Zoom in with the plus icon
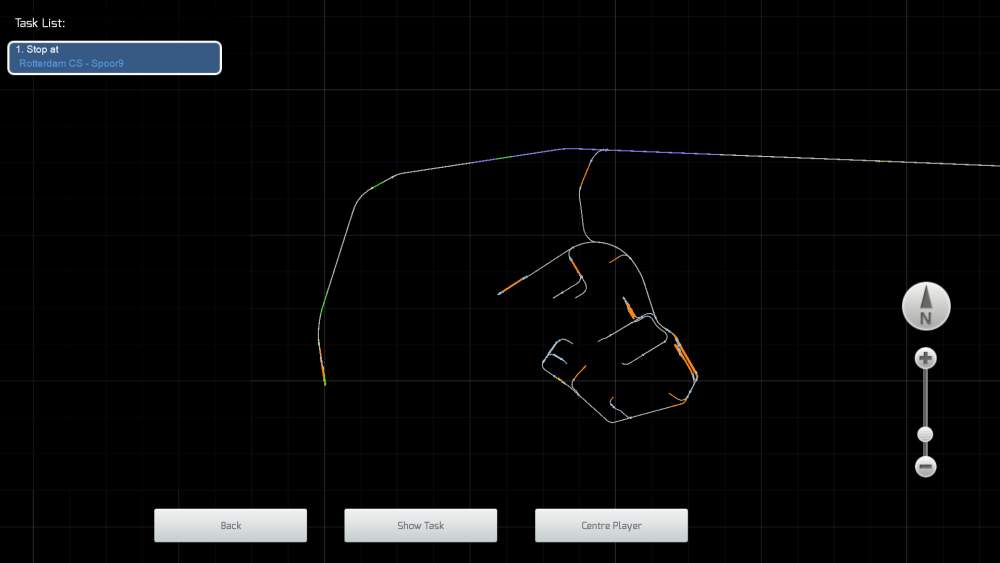The height and width of the screenshot is (563, 1000). tap(926, 358)
